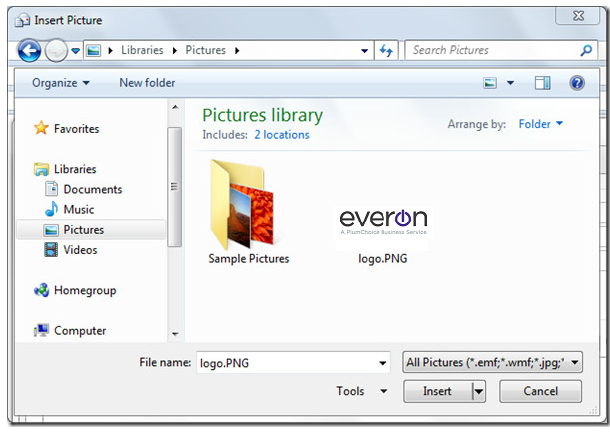Viewport: 610px width, 432px height.
Task: Open Help via blue question mark
Action: pos(577,83)
